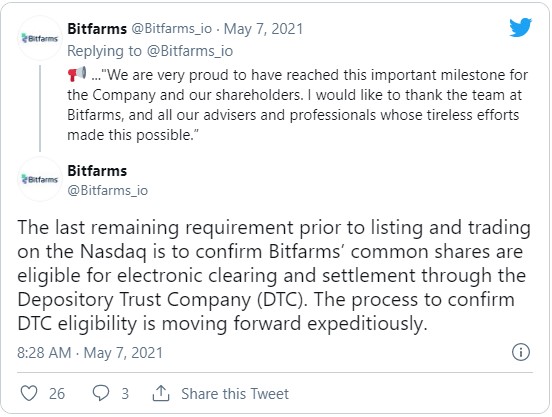Screen dimensions: 552x417
Task: Click the Bitfarms avatar on main tweet
Action: (40, 179)
